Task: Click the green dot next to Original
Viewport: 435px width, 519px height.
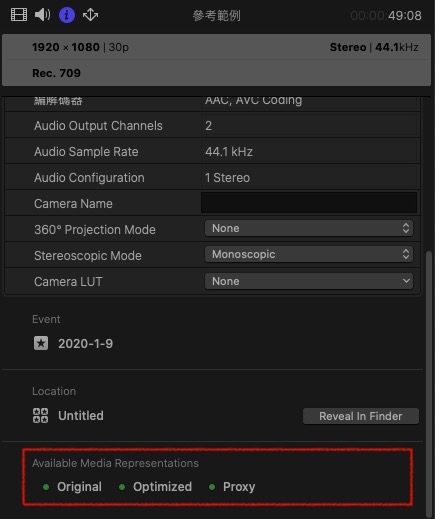Action: (x=46, y=487)
